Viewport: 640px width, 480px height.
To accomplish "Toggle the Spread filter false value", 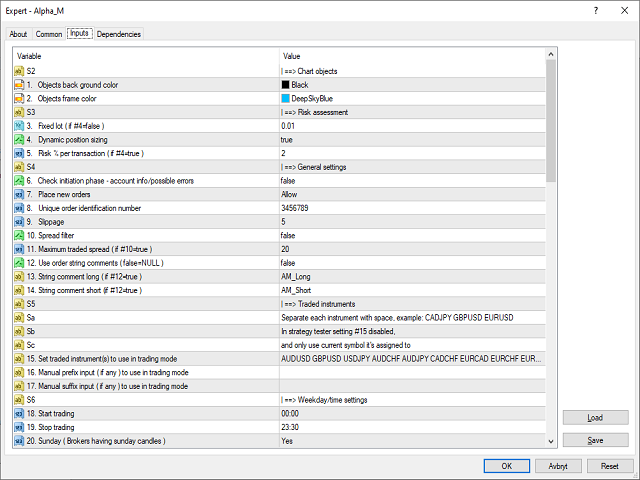I will [412, 235].
